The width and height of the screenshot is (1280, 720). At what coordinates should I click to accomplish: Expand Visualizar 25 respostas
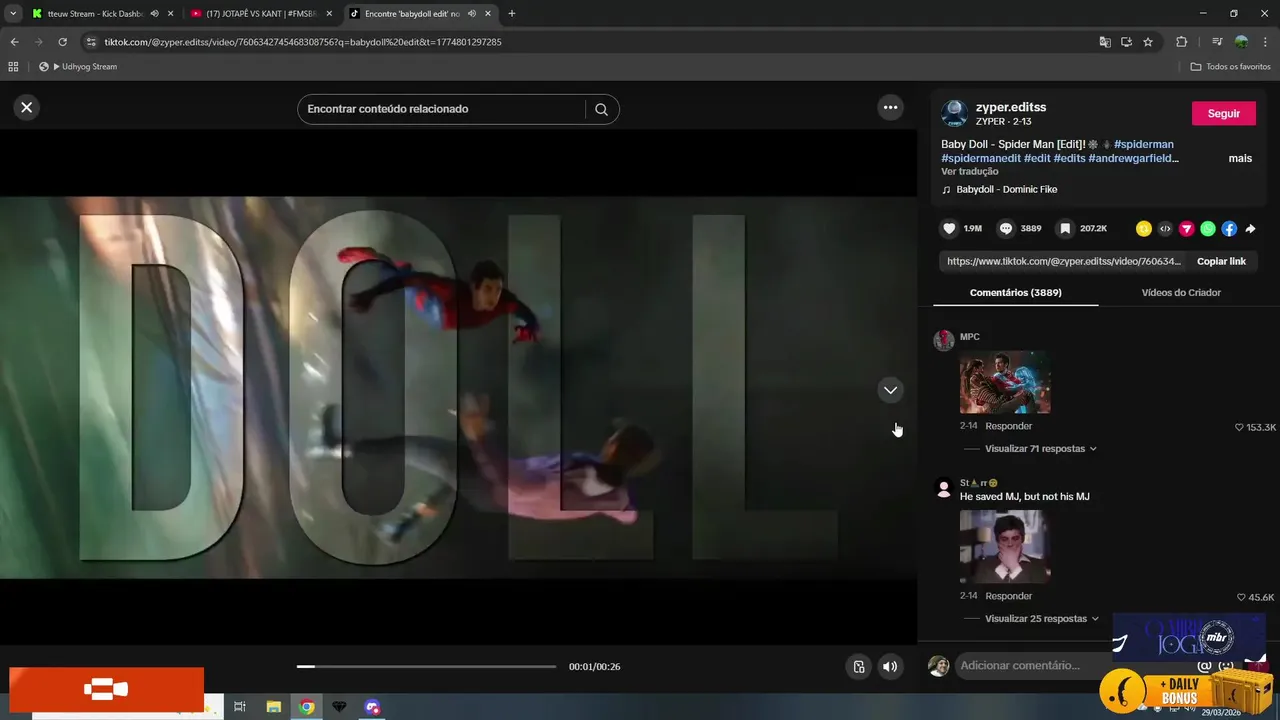click(1042, 619)
